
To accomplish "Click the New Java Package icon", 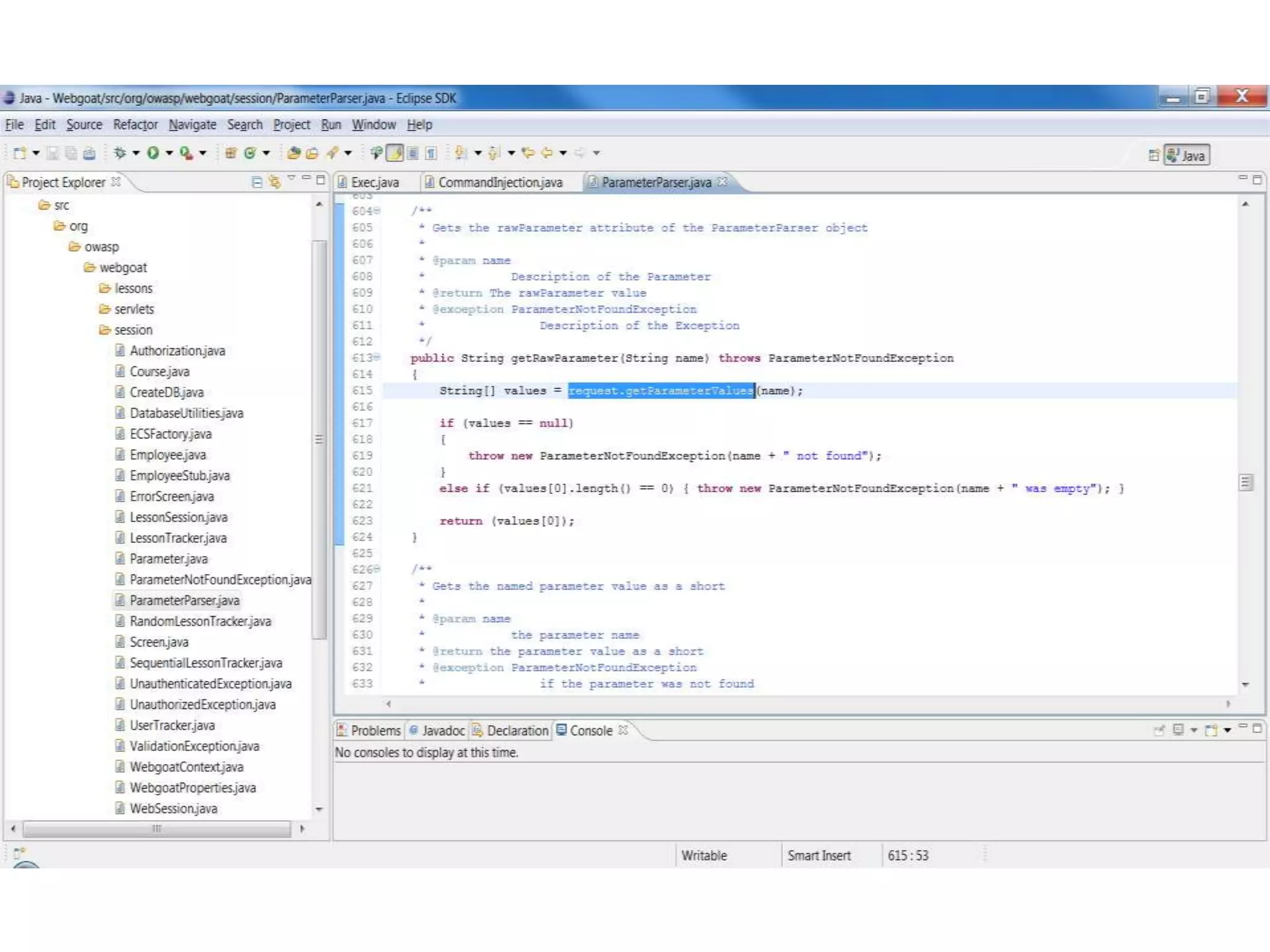I will 230,152.
